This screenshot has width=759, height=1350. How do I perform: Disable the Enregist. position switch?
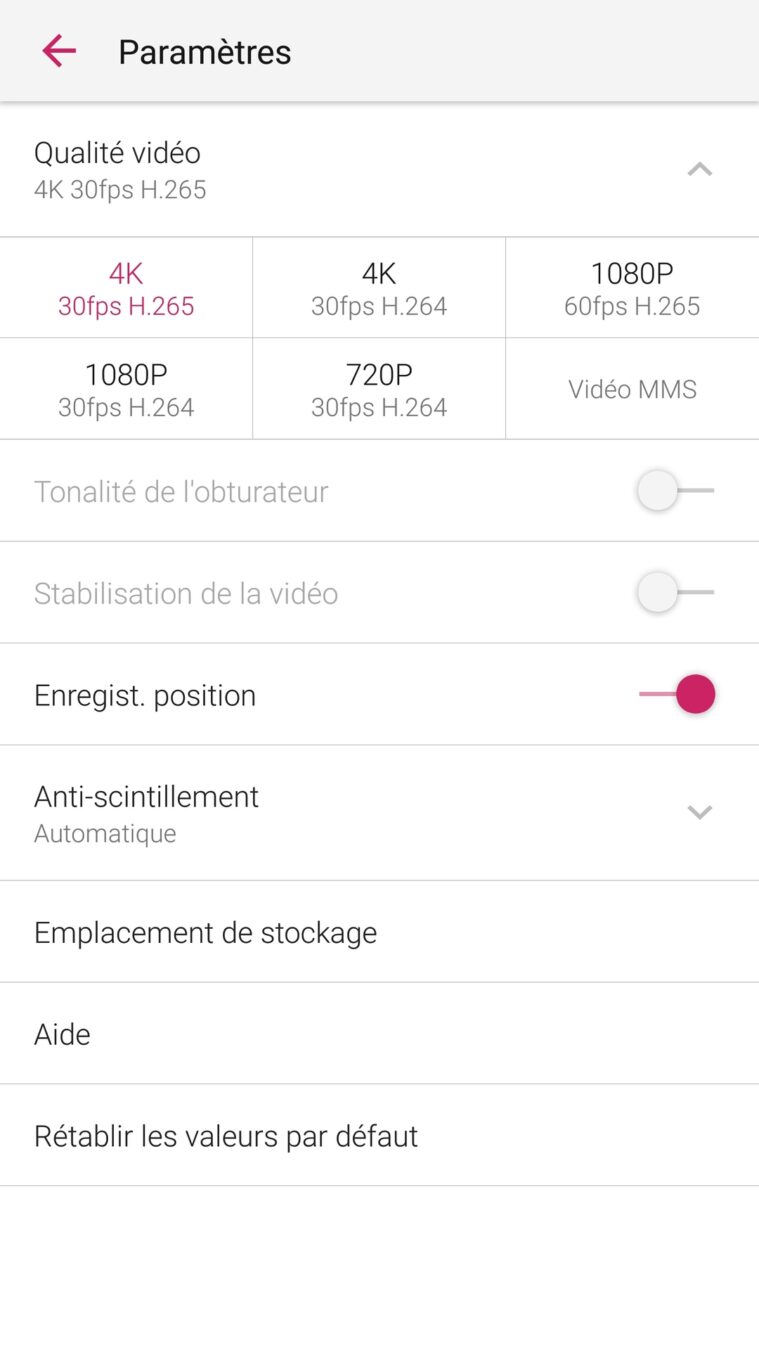coord(678,694)
